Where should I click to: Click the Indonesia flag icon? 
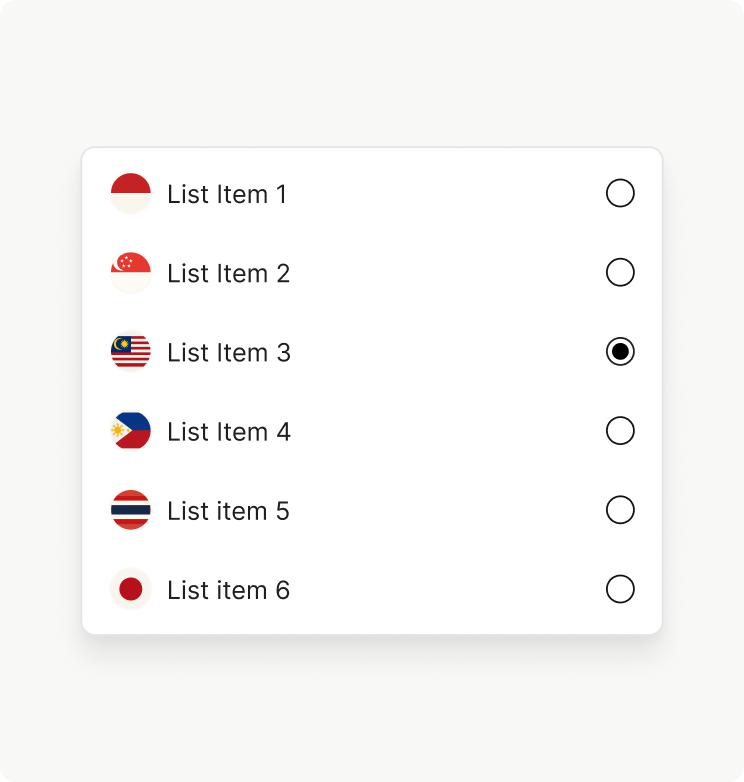[x=131, y=193]
